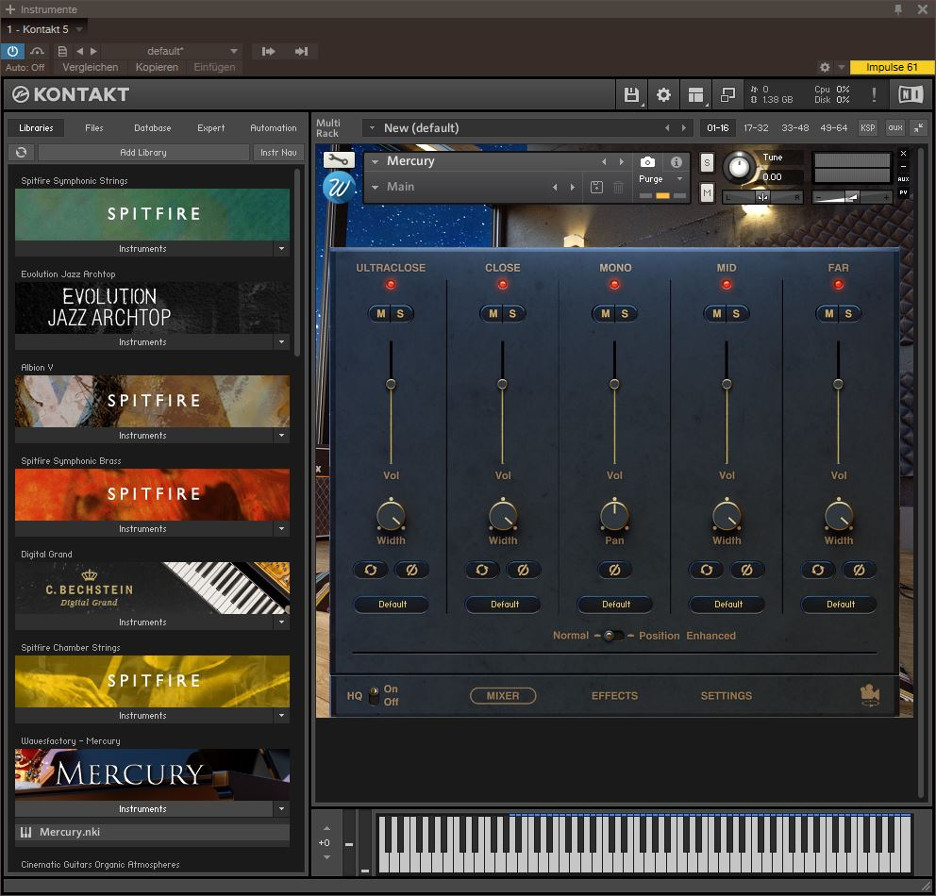The image size is (936, 896).
Task: Invert phase on ULTRACLOSE channel
Action: (x=411, y=570)
